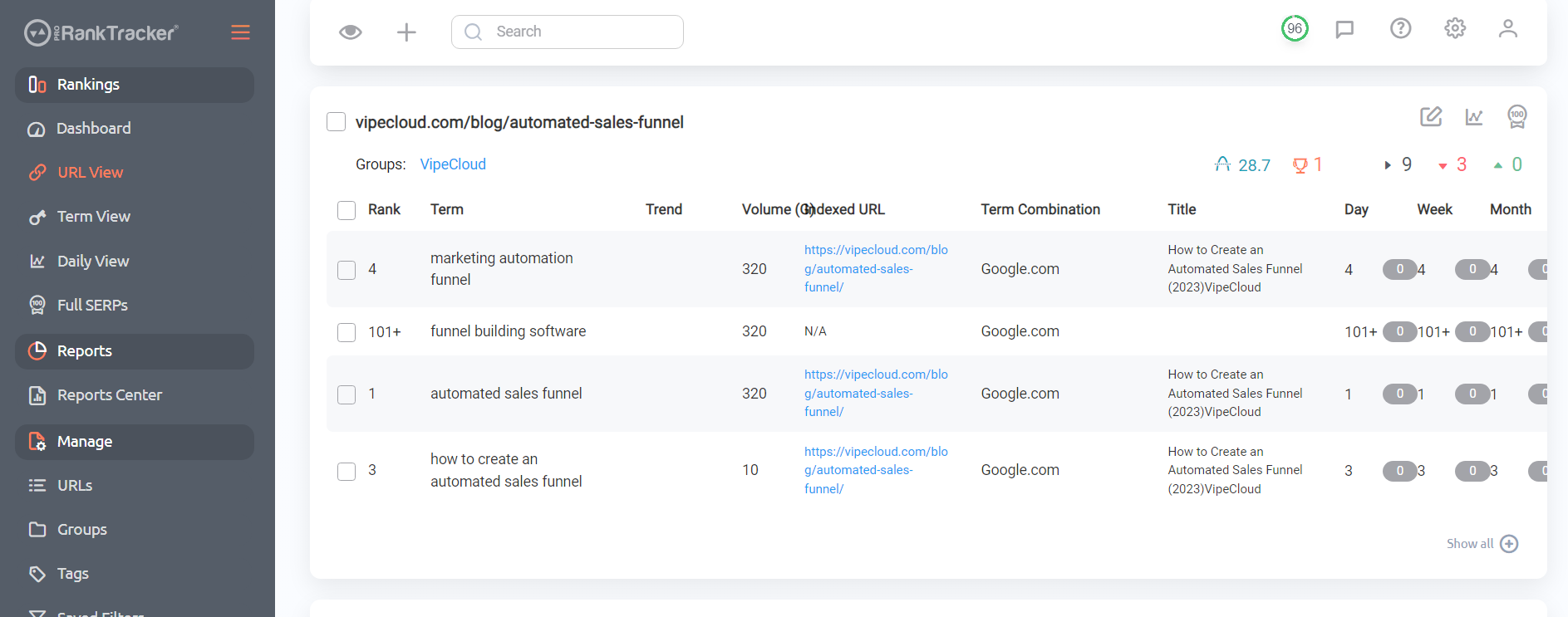Expand rows with Show all button

coord(1482,544)
